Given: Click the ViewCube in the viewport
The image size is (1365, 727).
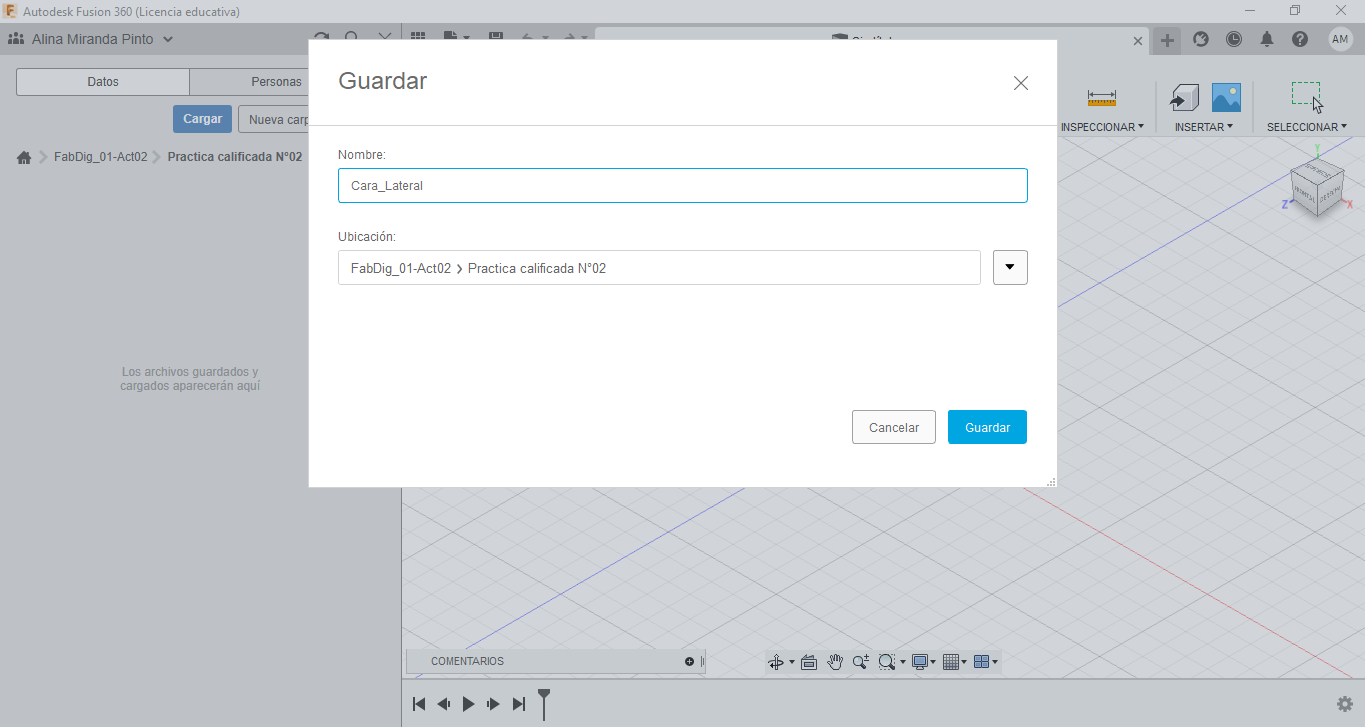Looking at the screenshot, I should coord(1315,187).
